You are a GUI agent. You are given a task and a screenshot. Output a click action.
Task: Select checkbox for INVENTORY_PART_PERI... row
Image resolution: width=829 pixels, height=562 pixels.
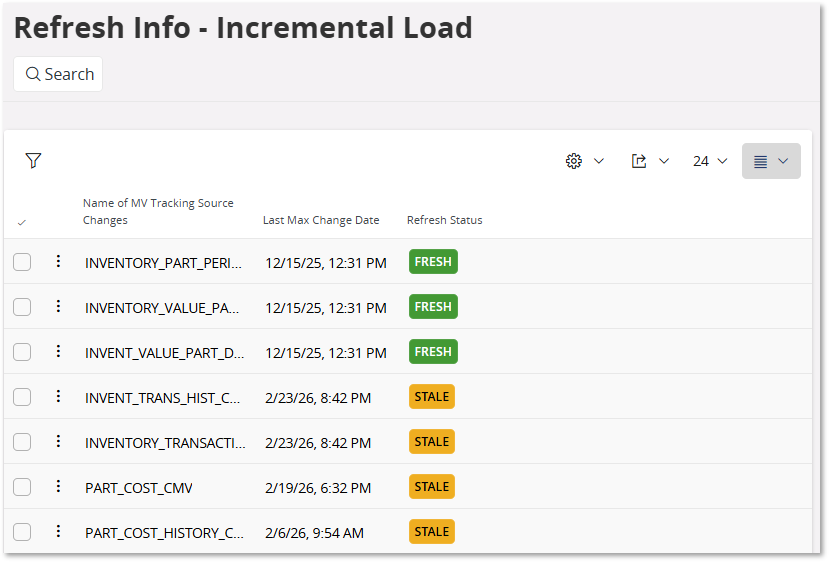pyautogui.click(x=22, y=262)
